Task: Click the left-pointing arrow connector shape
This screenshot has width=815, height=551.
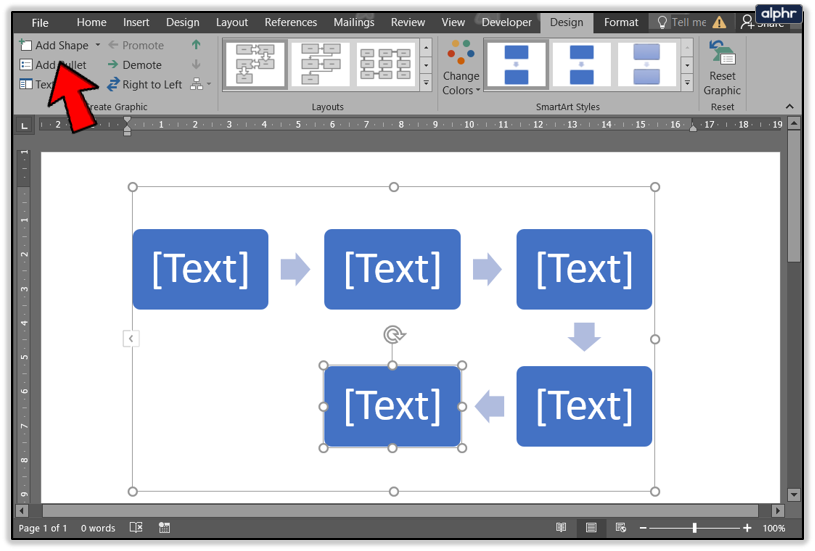Action: (x=490, y=406)
